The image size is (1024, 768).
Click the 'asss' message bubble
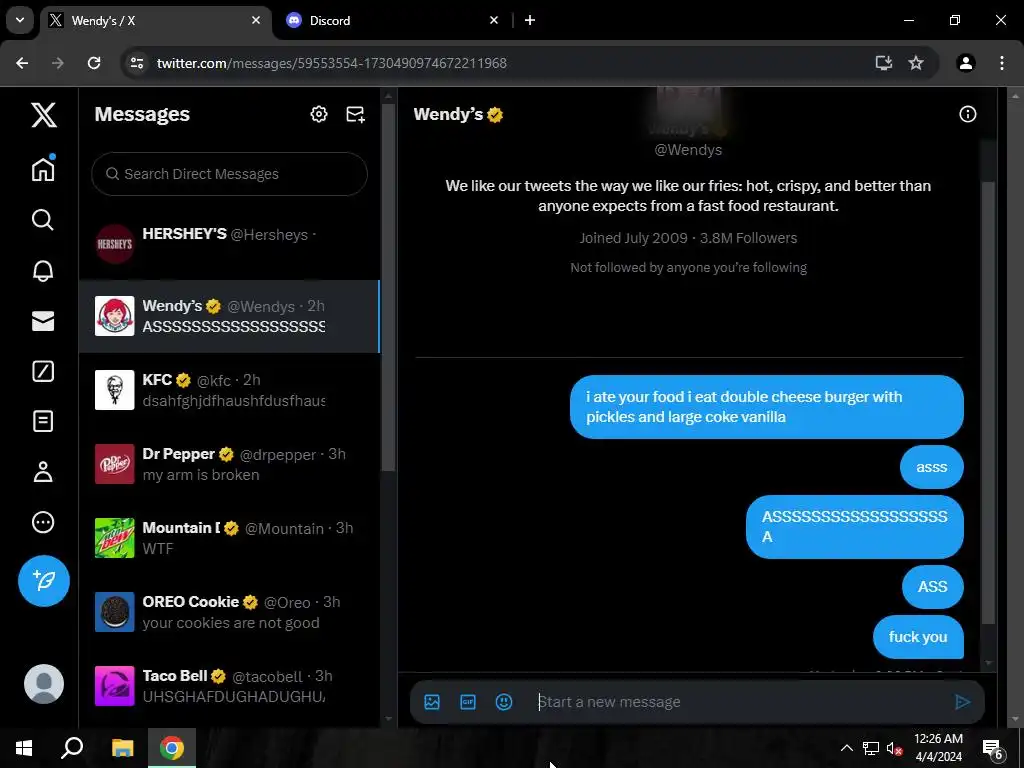931,467
